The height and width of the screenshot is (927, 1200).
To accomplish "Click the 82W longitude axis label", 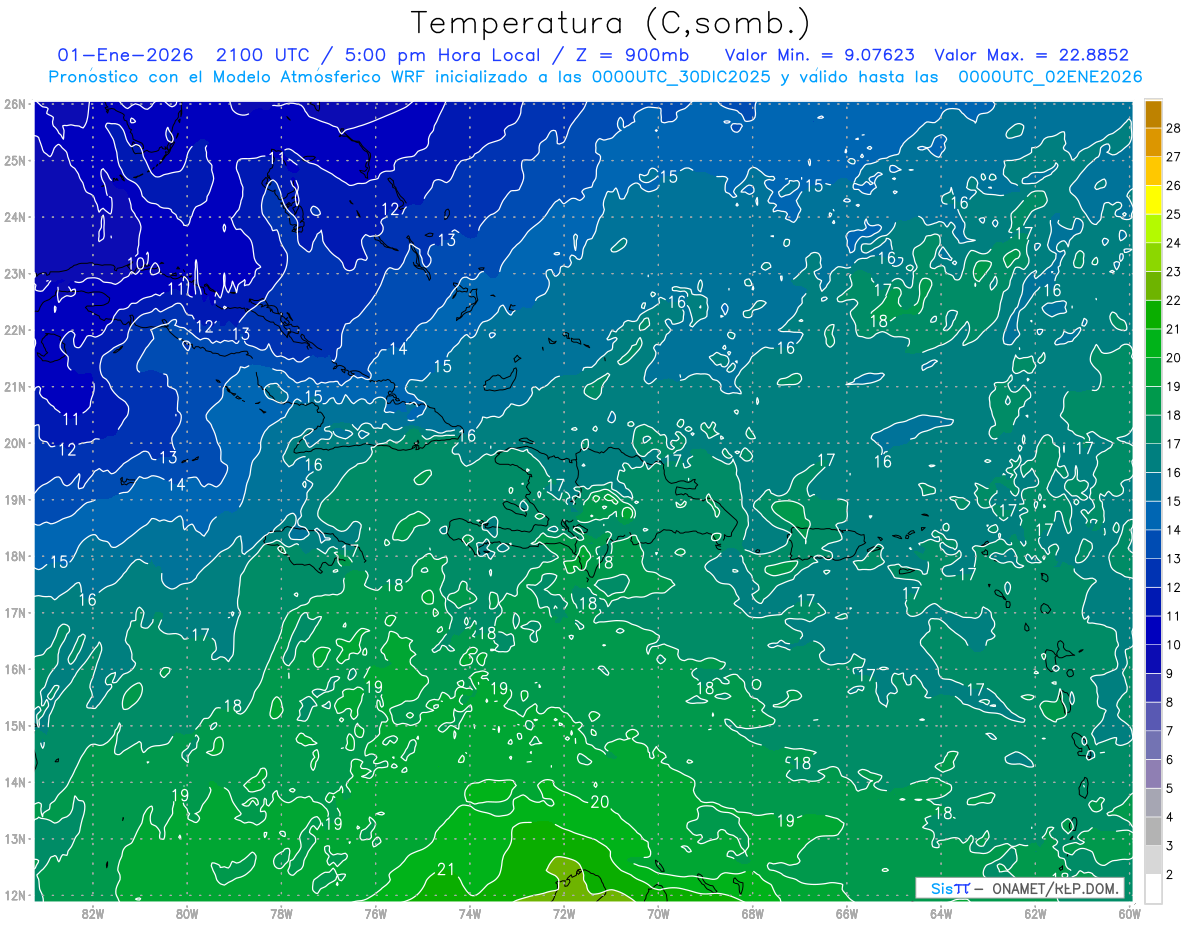I will tap(93, 913).
